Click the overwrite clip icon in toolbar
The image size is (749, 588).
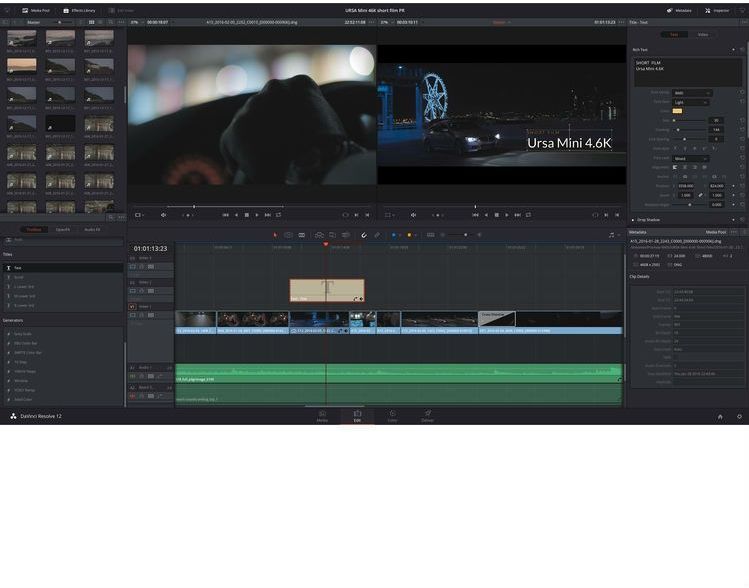pos(332,235)
